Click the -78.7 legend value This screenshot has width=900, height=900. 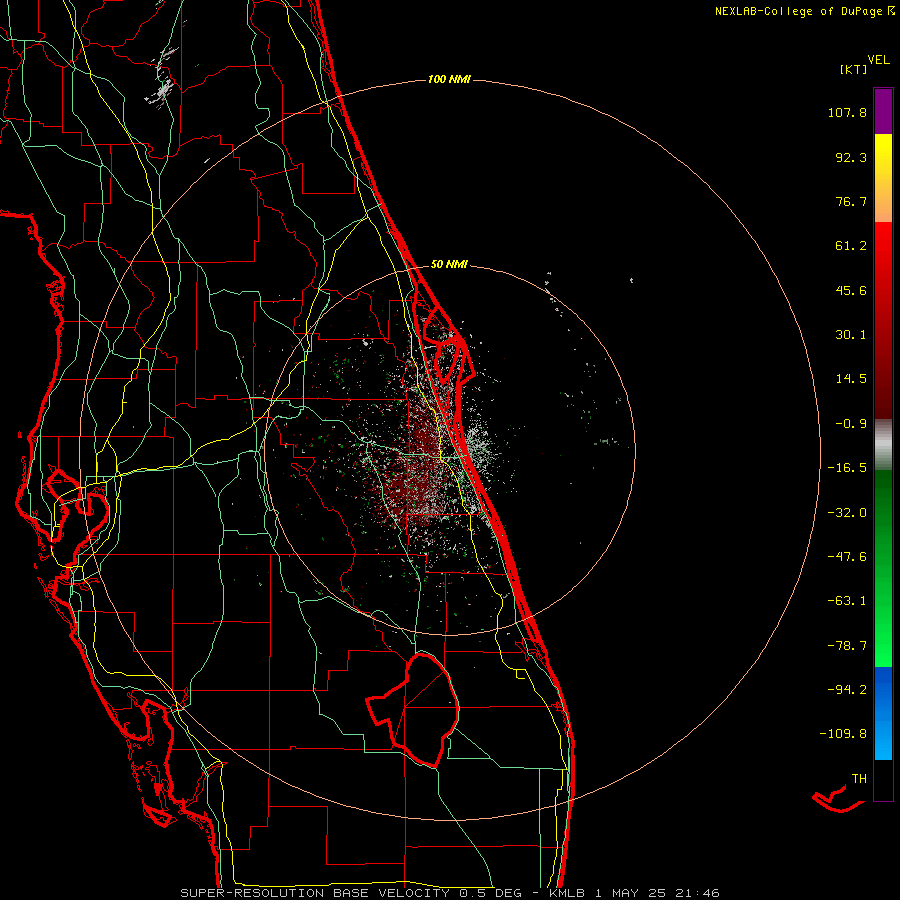847,646
